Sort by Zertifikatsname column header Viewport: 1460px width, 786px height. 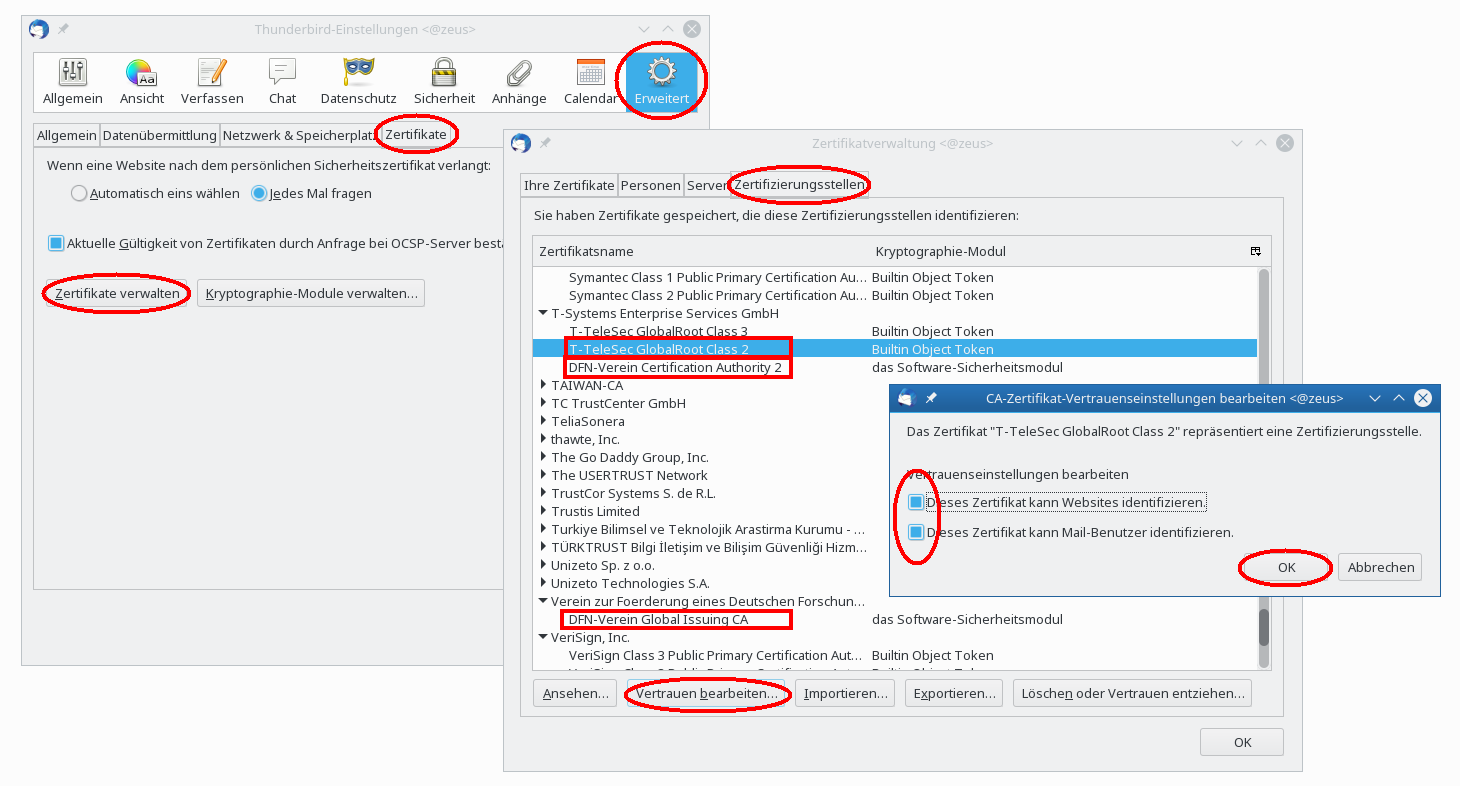702,251
